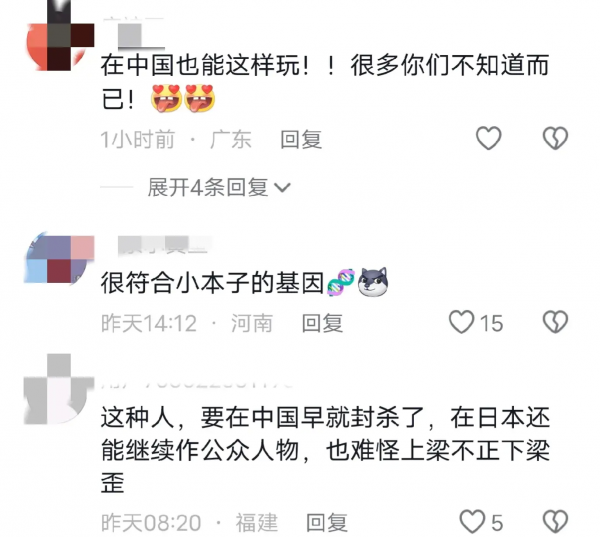Reply to the Henan comment via 回复
The width and height of the screenshot is (600, 537).
point(322,323)
